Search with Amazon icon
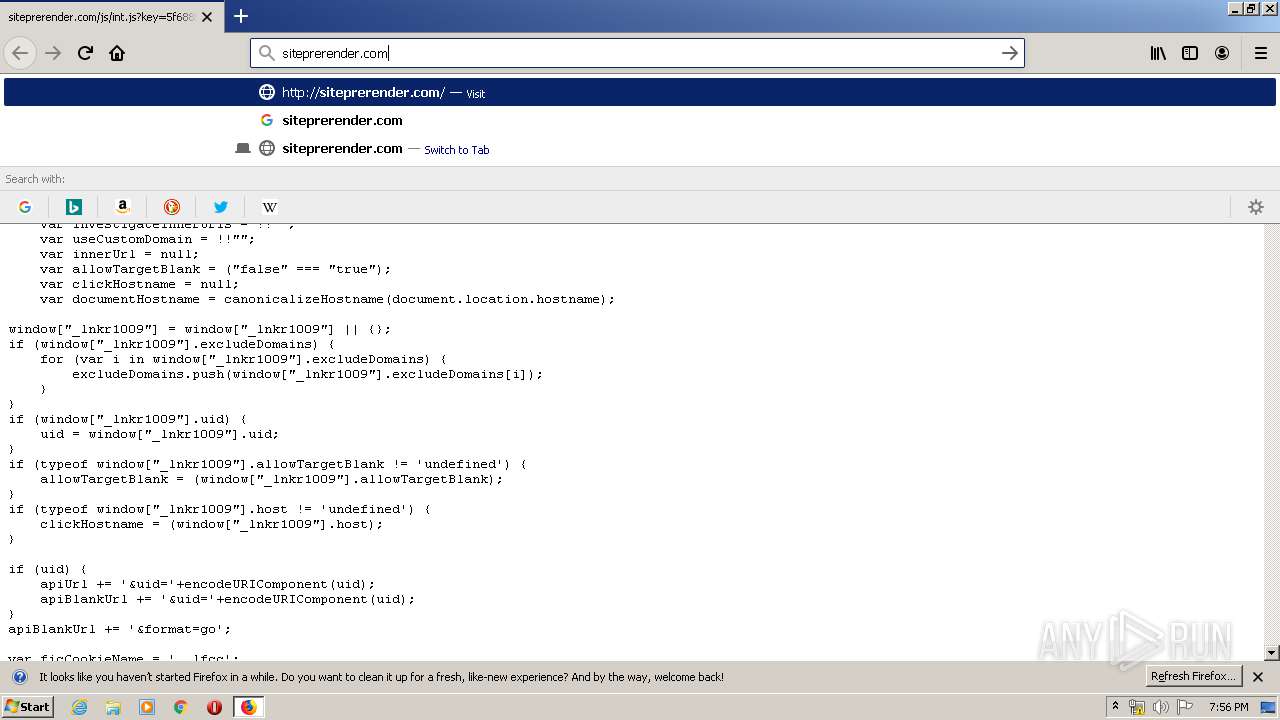Viewport: 1280px width, 720px height. click(x=123, y=207)
